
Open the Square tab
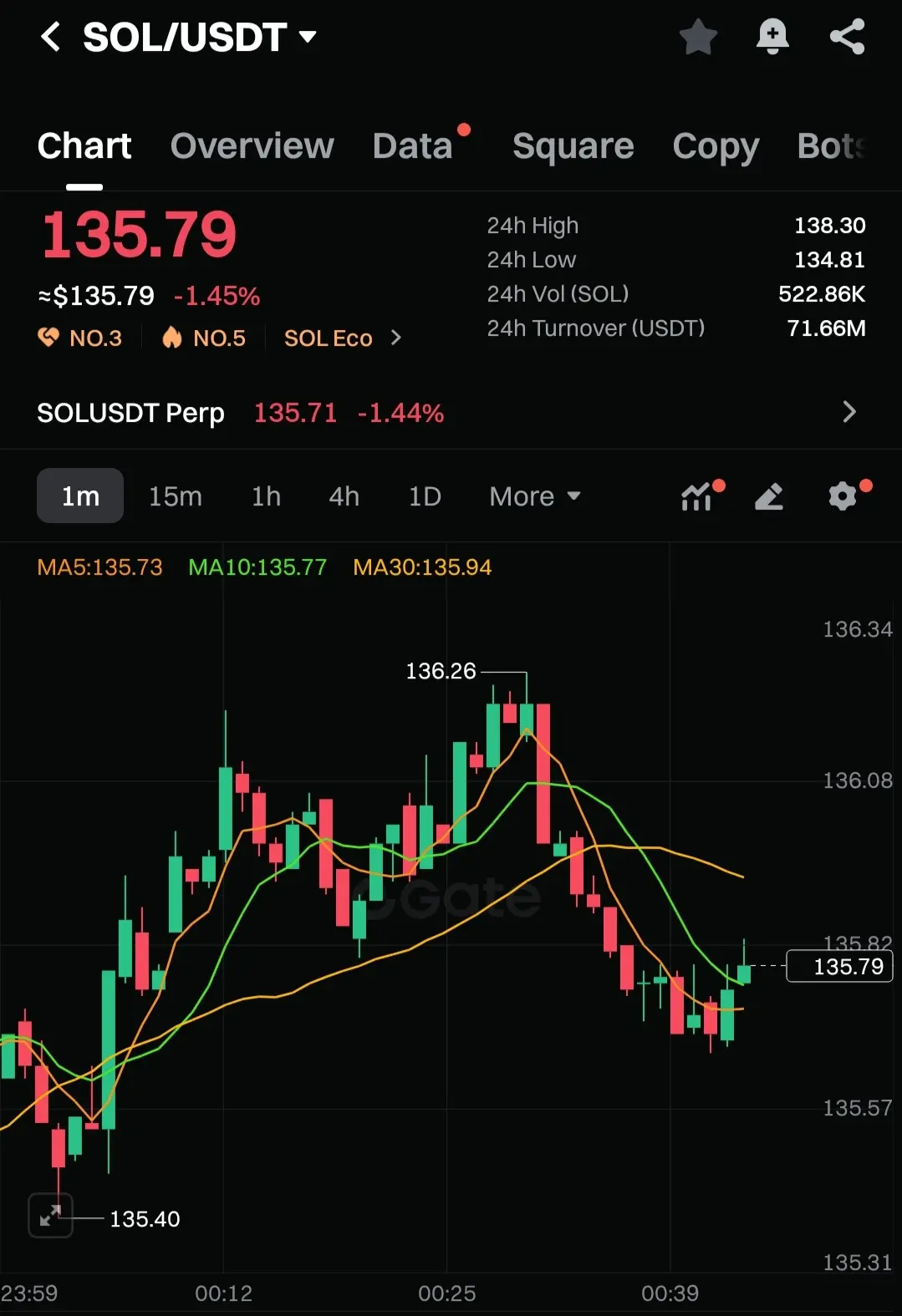573,145
